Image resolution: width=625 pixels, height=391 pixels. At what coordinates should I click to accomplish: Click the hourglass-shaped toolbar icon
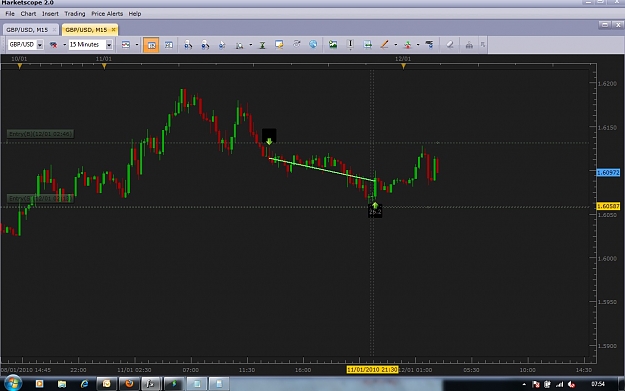[262, 45]
